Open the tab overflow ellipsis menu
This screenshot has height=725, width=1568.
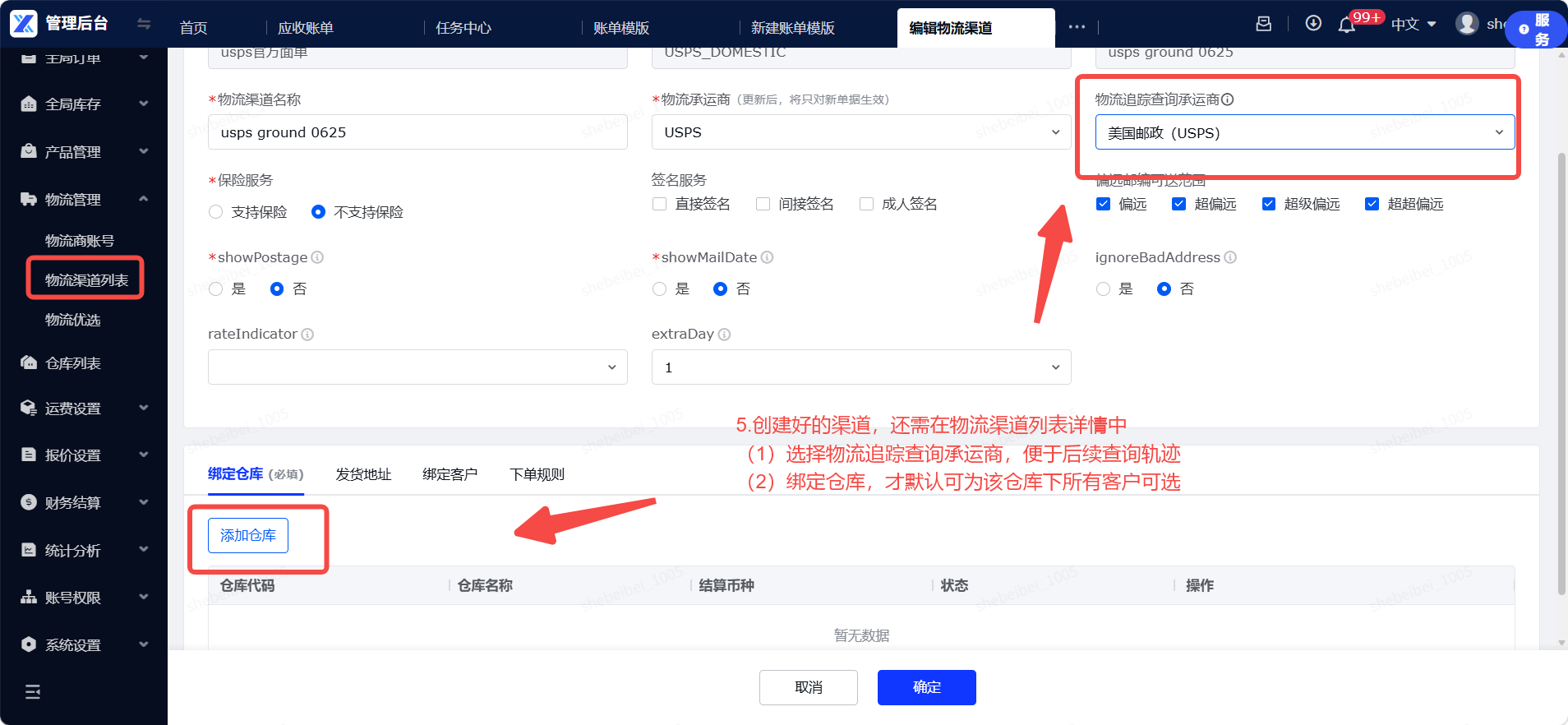click(x=1077, y=27)
